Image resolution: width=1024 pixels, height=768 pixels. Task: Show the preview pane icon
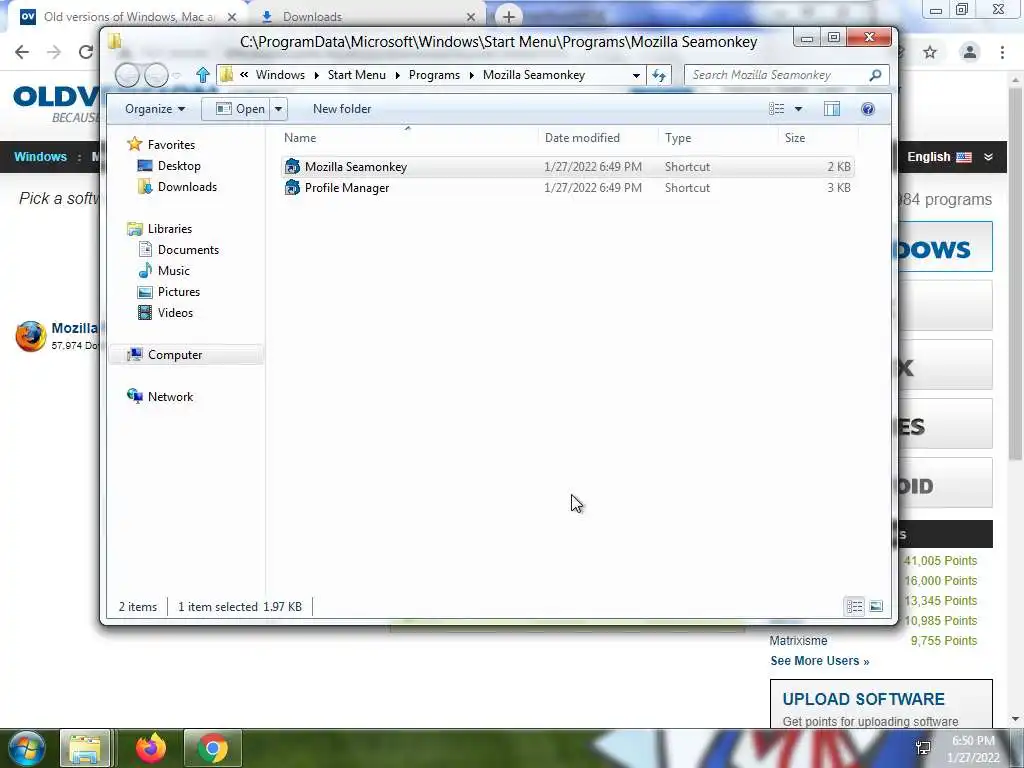pos(831,109)
